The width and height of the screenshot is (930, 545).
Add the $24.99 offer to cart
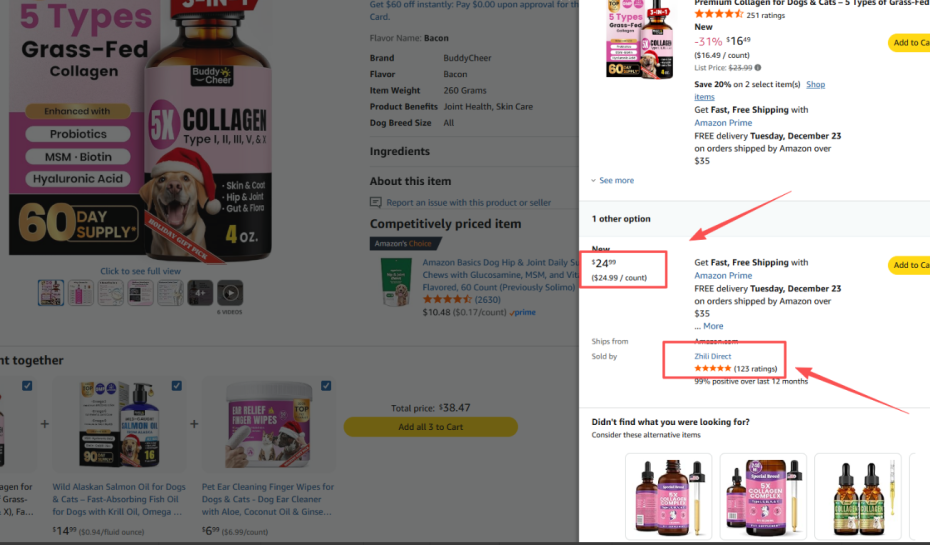pyautogui.click(x=909, y=265)
